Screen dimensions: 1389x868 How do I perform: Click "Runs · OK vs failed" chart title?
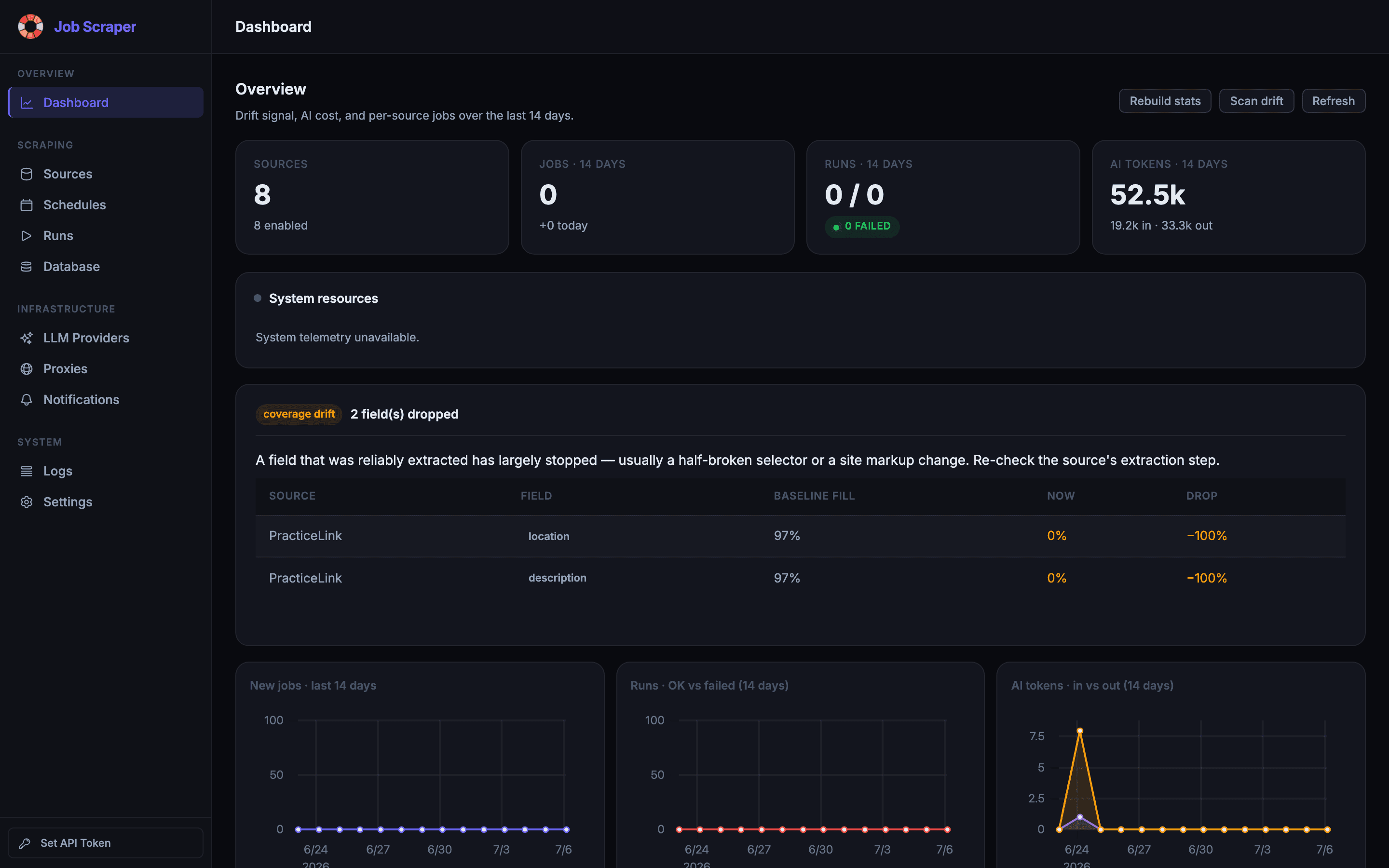[x=709, y=685]
